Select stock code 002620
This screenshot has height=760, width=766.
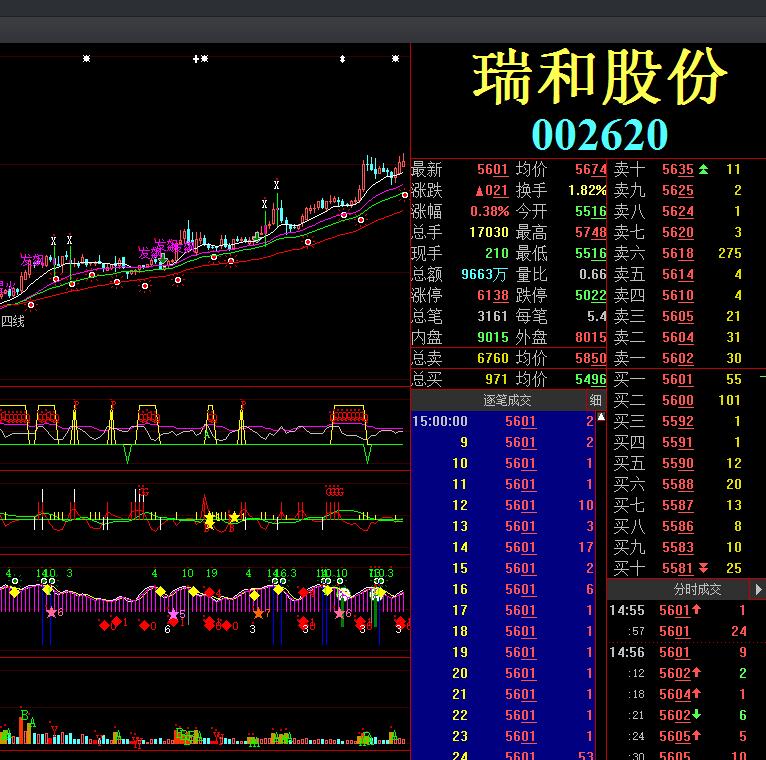point(599,135)
